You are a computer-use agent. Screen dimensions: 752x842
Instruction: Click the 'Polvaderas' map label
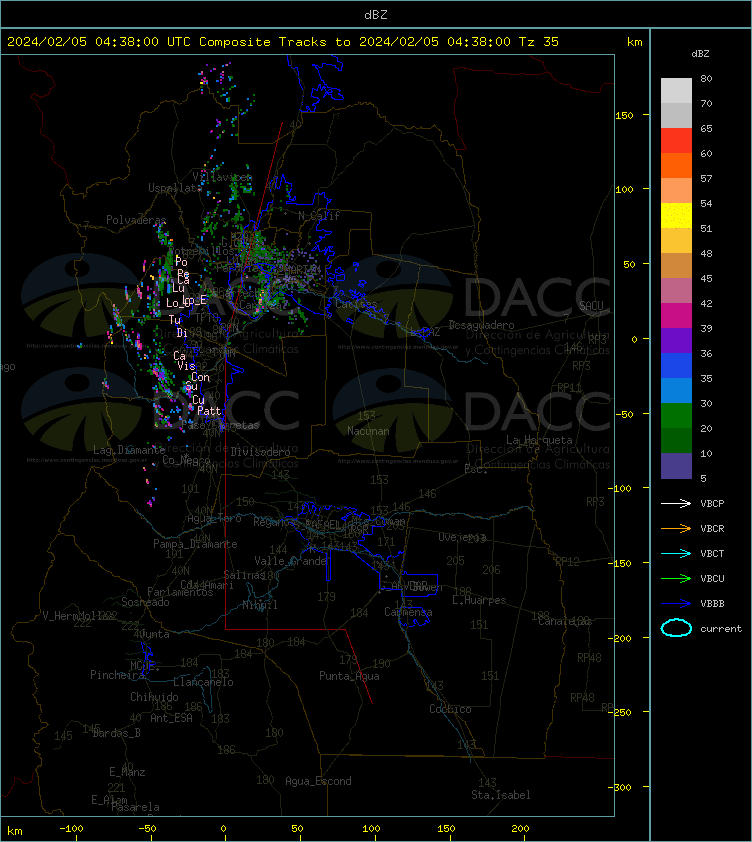(136, 220)
